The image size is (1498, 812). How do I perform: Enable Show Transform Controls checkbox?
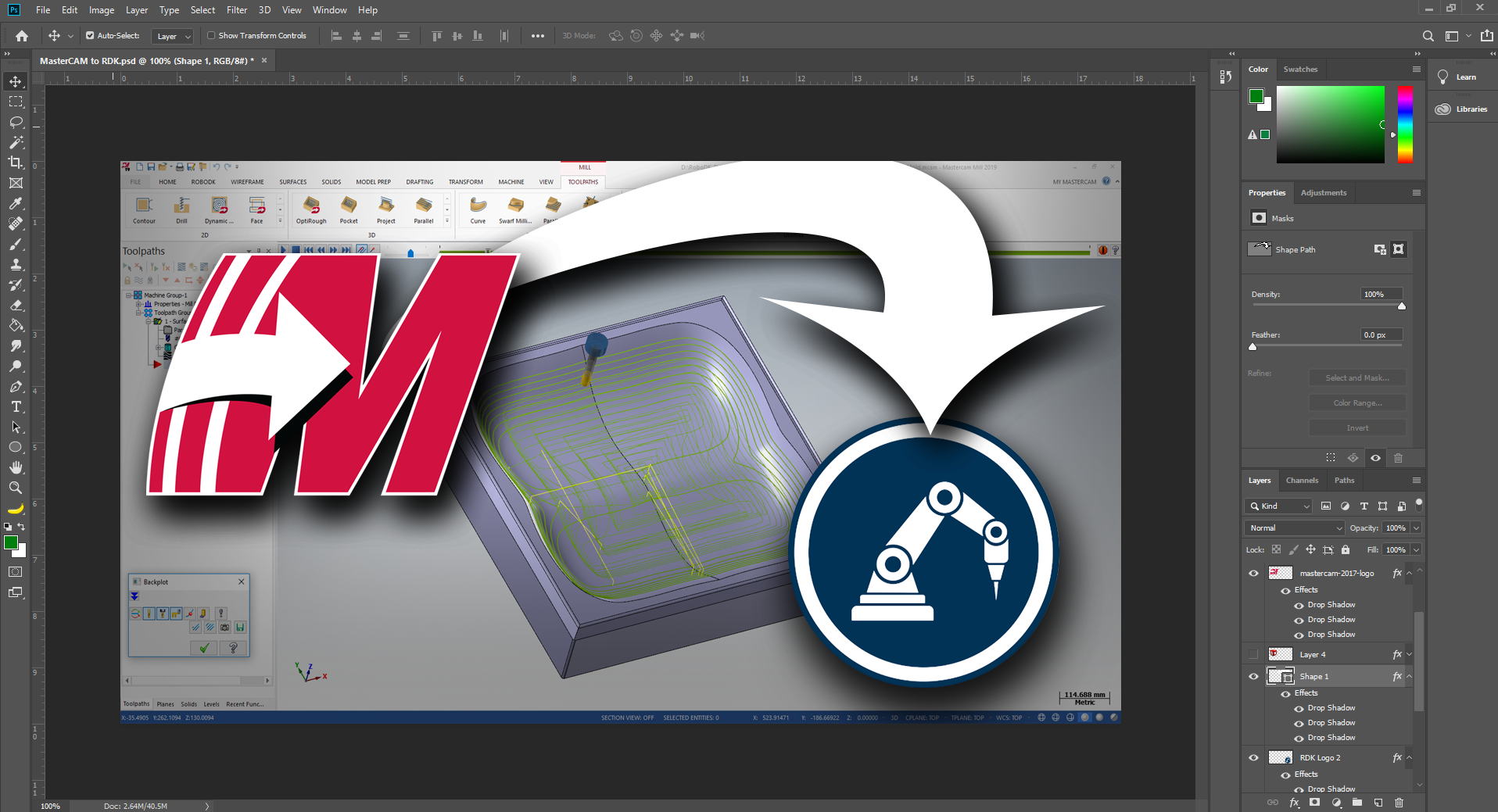(211, 36)
